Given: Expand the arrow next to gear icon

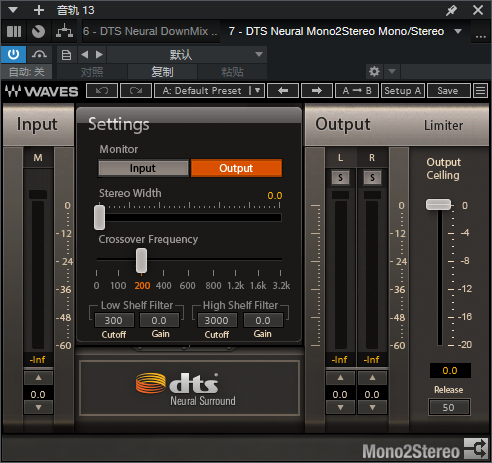Looking at the screenshot, I should pyautogui.click(x=392, y=71).
